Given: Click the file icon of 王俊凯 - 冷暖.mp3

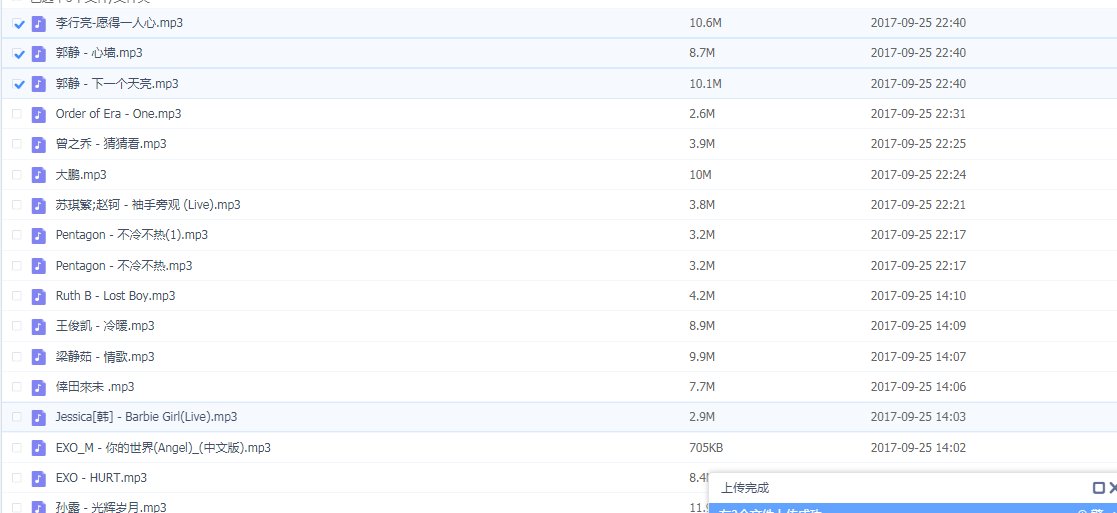Looking at the screenshot, I should click(x=39, y=326).
